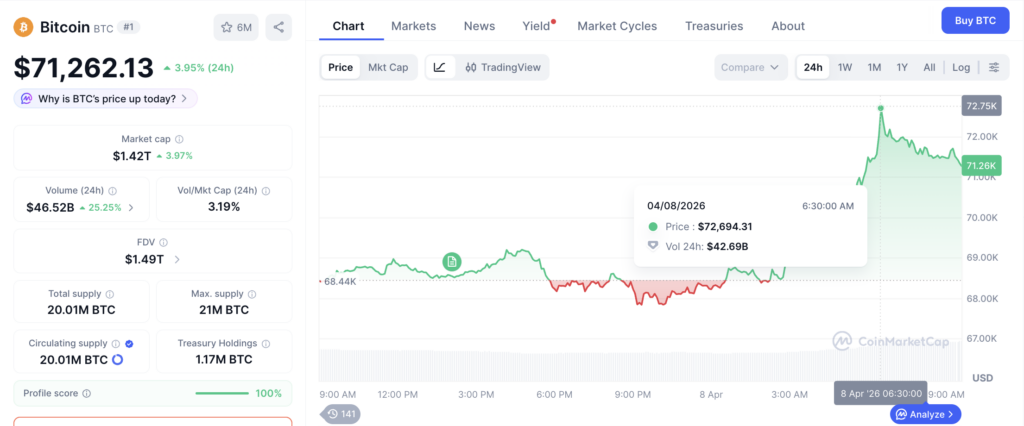
Task: Click the Max. supply info icon
Action: [x=252, y=294]
